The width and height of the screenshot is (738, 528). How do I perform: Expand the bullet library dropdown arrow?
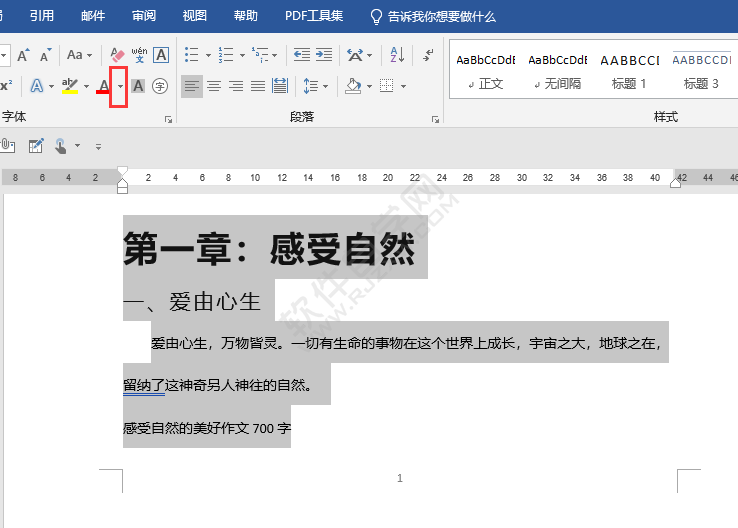tap(208, 55)
